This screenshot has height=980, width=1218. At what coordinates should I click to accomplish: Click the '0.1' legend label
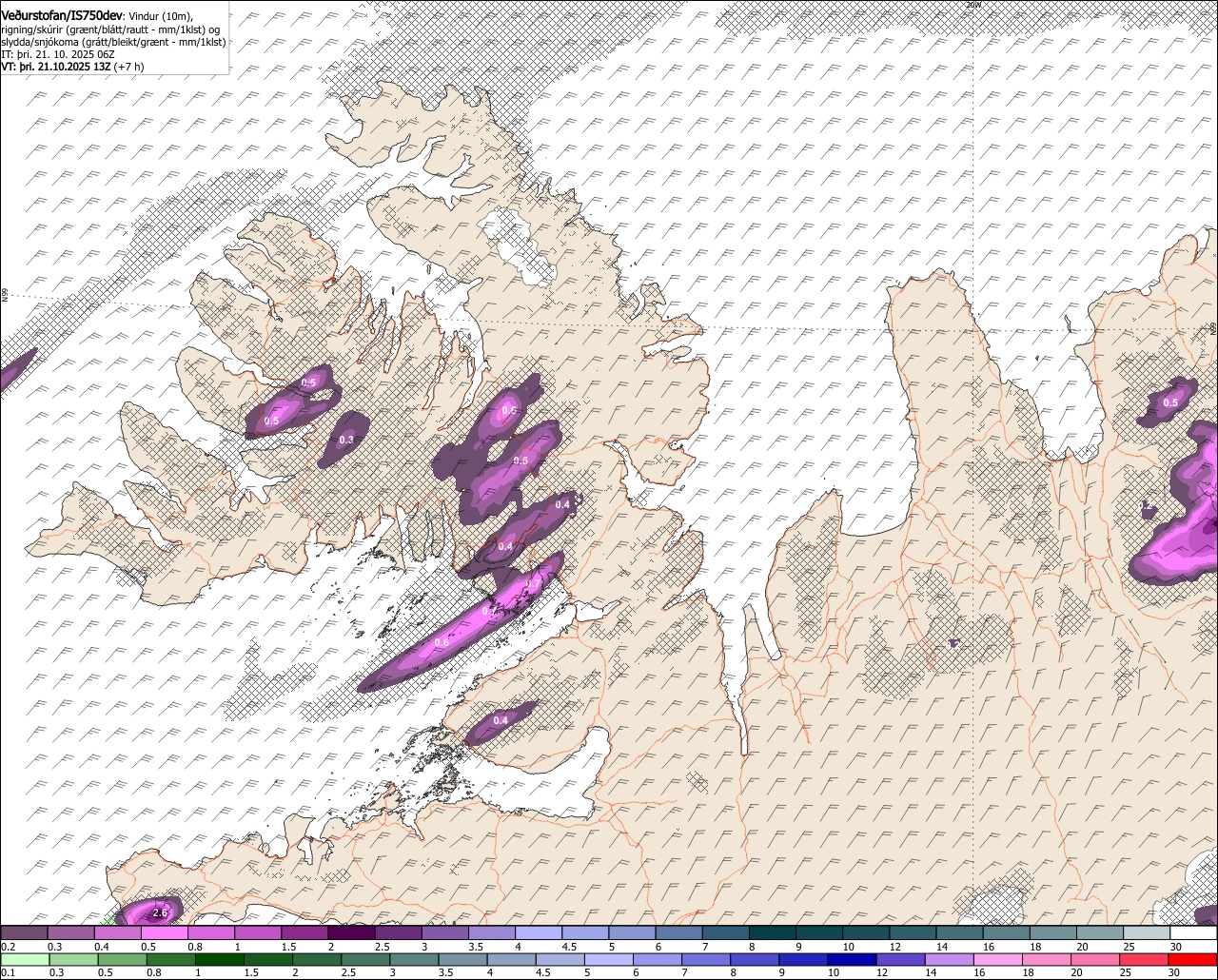click(9, 973)
